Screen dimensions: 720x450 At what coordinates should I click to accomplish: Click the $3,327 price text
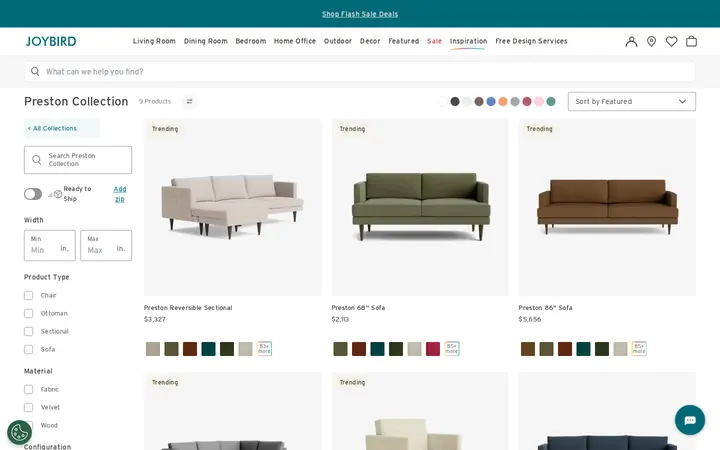(154, 319)
